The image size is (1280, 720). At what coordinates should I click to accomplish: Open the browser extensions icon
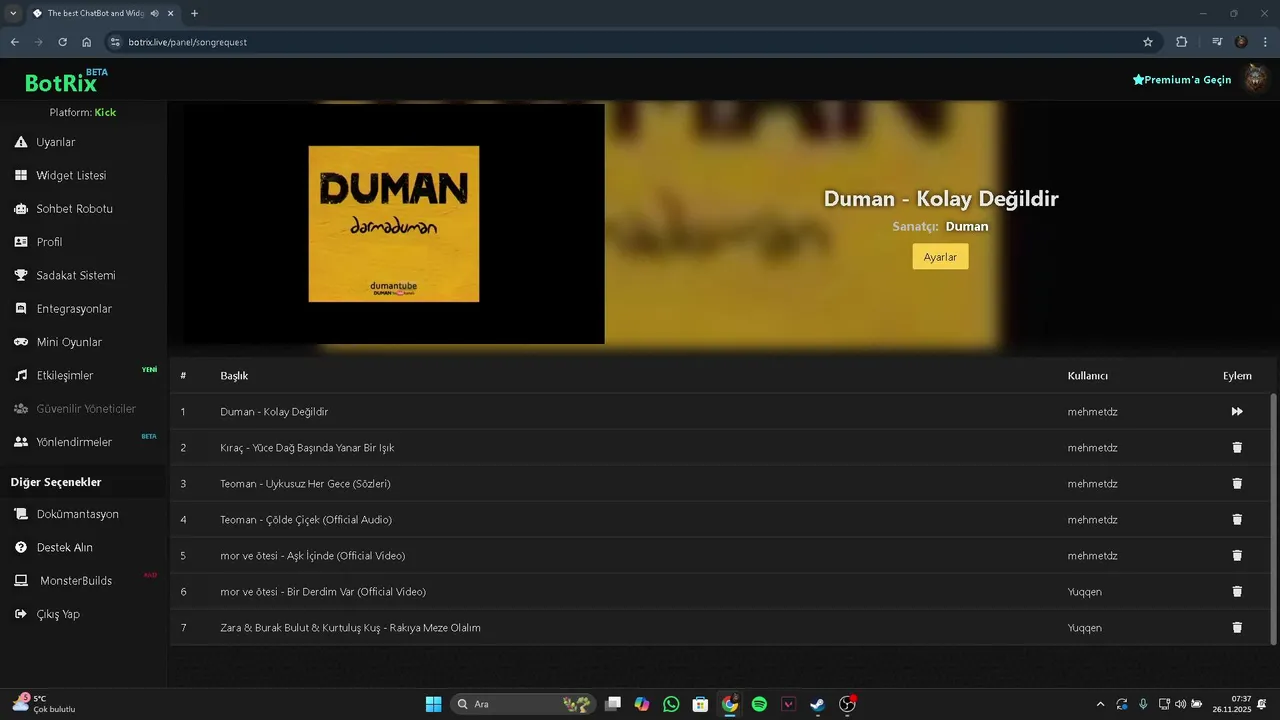click(x=1182, y=42)
